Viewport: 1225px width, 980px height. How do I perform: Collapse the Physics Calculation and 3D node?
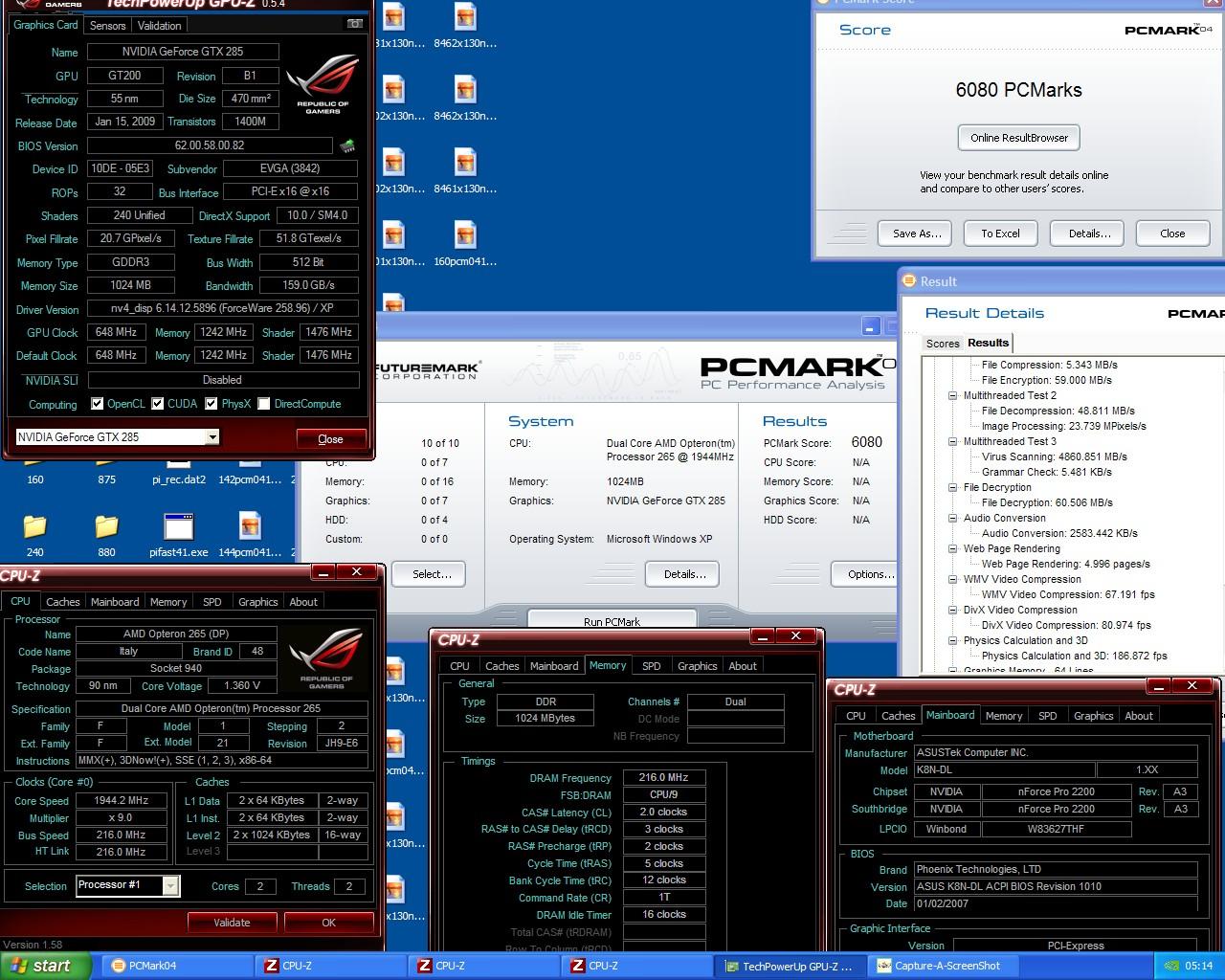952,640
